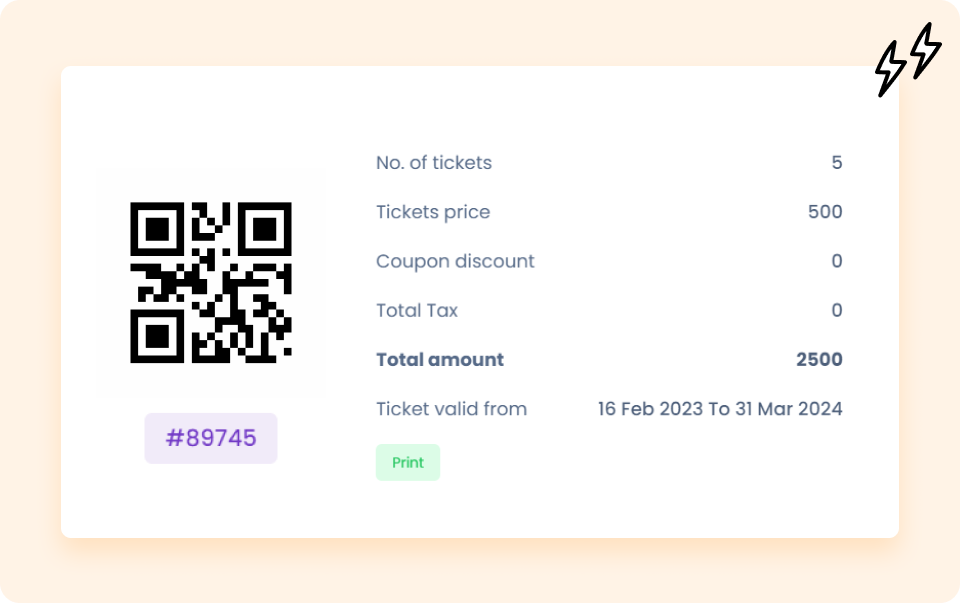The width and height of the screenshot is (960, 603).
Task: Click the QR code image
Action: click(x=211, y=282)
